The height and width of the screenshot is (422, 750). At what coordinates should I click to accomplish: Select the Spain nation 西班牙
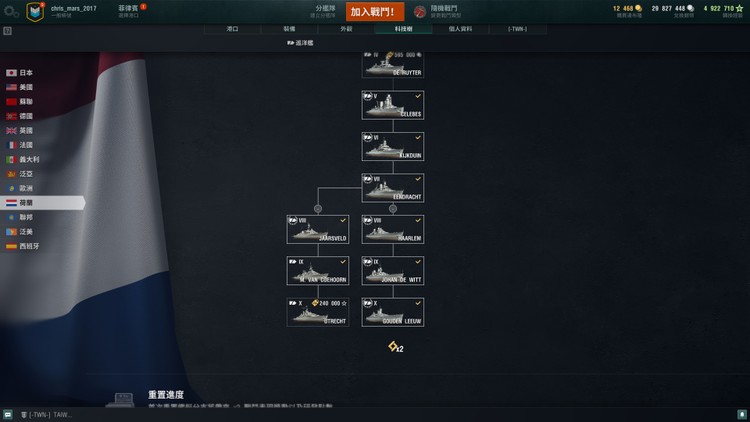[x=22, y=246]
